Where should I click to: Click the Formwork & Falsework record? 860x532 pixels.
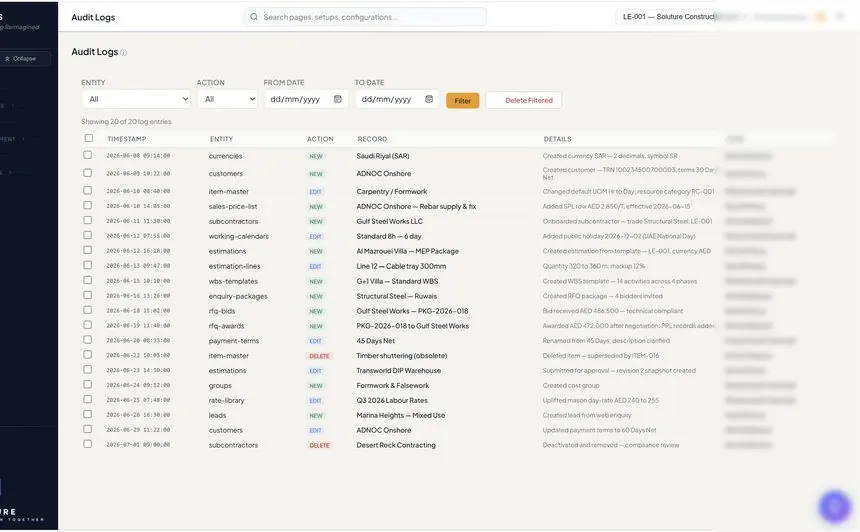[393, 386]
